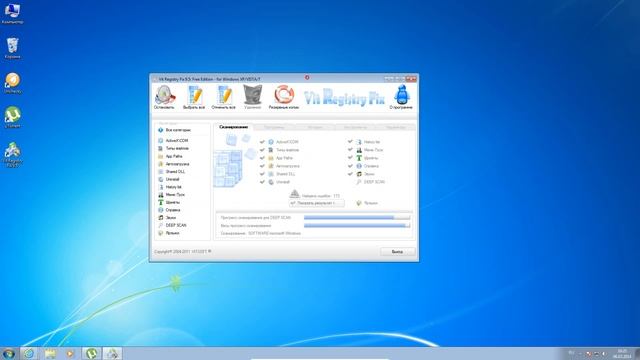This screenshot has height=360, width=640.
Task: Launch Internet Explorer from the taskbar
Action: click(x=29, y=353)
